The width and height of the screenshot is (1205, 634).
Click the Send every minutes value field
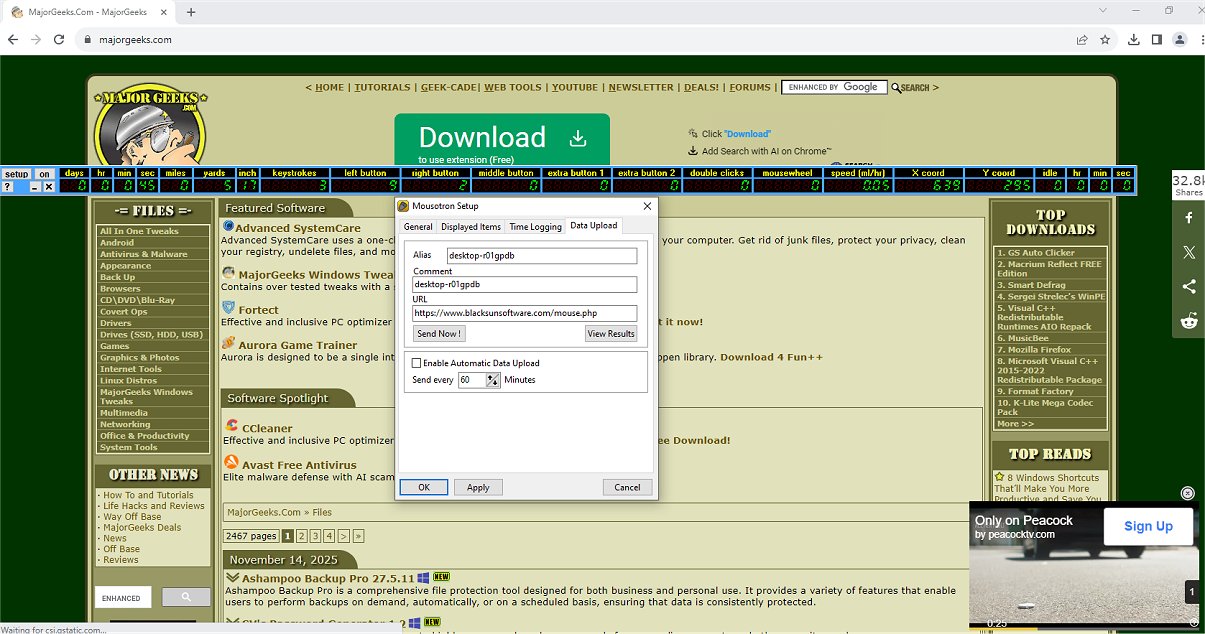(472, 380)
